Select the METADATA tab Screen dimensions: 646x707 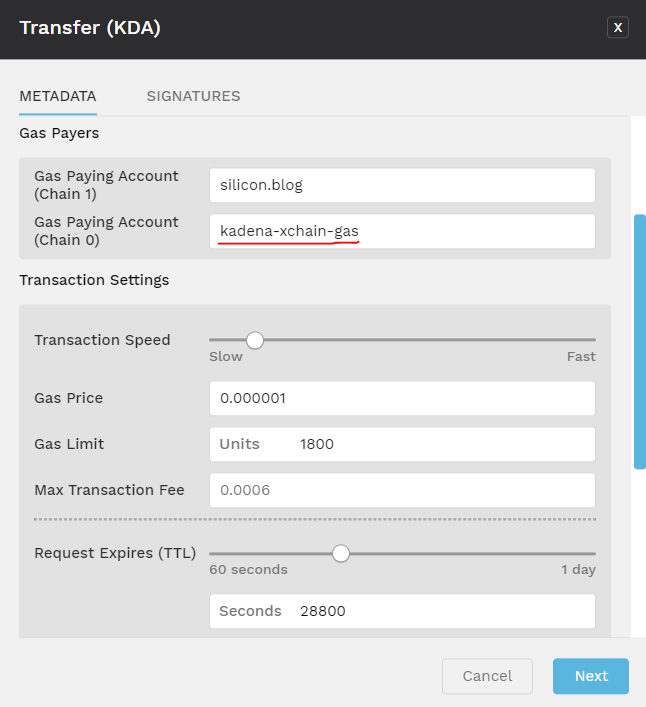[58, 96]
